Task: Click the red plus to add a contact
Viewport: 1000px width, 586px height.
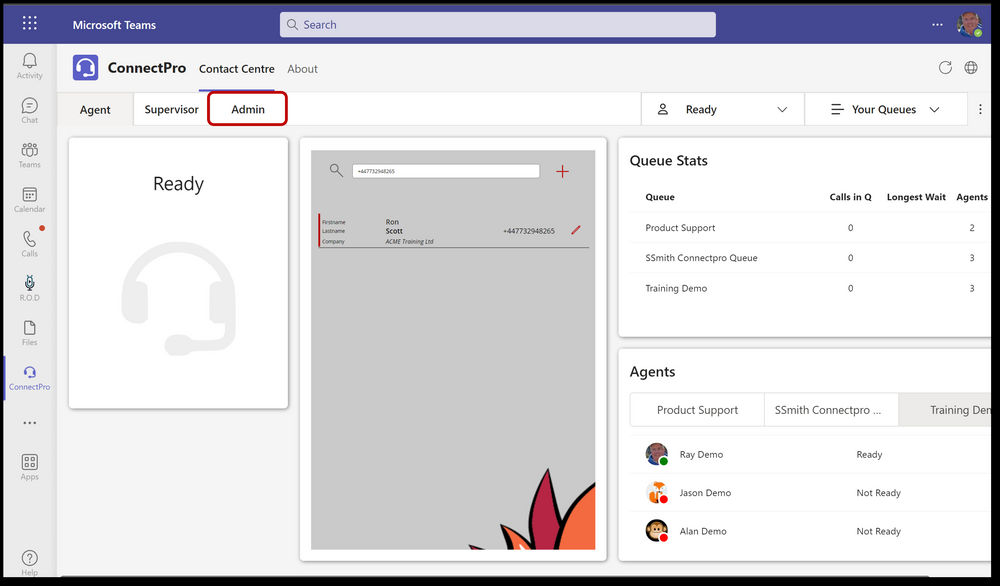Action: [562, 171]
